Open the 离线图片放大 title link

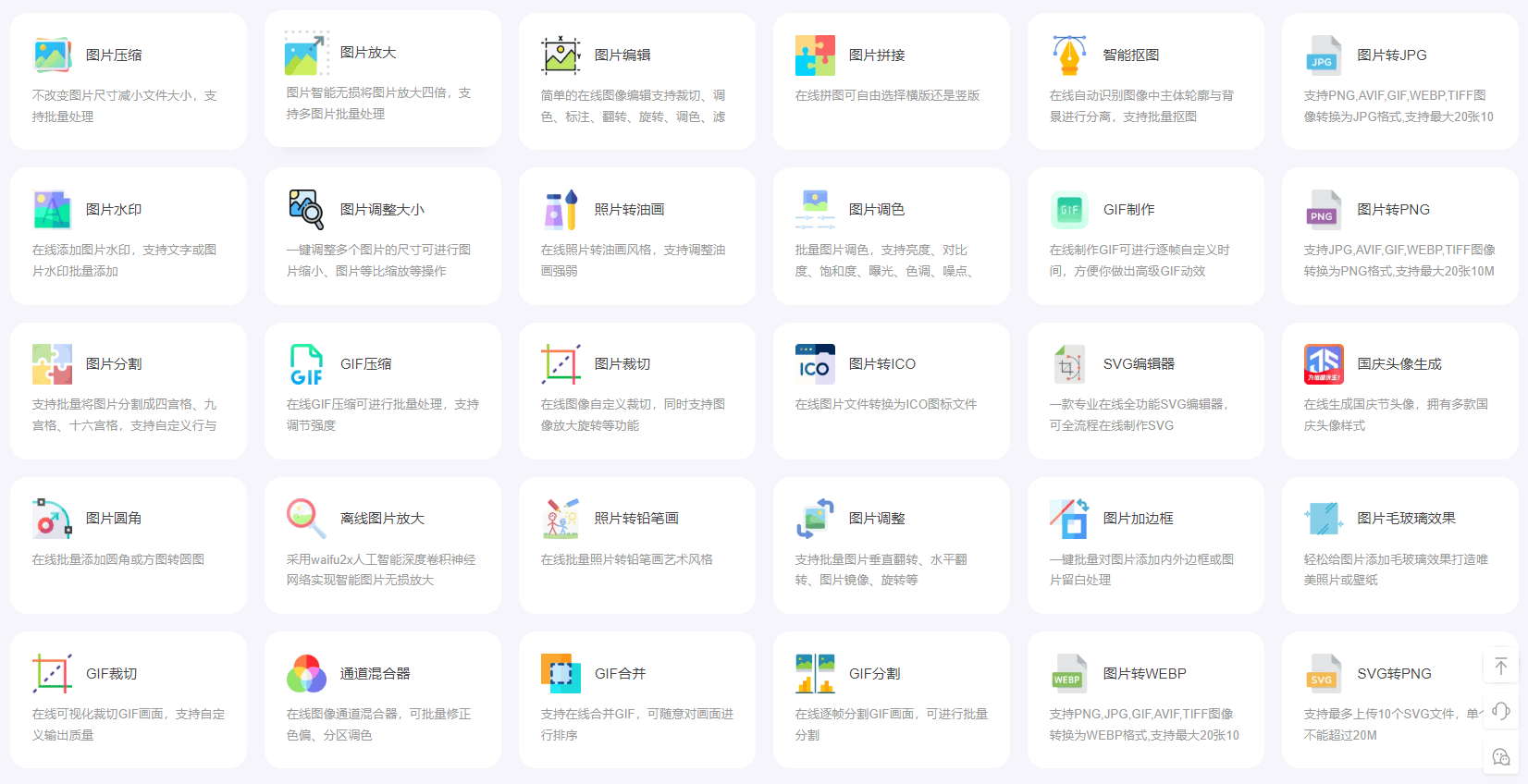(x=382, y=519)
